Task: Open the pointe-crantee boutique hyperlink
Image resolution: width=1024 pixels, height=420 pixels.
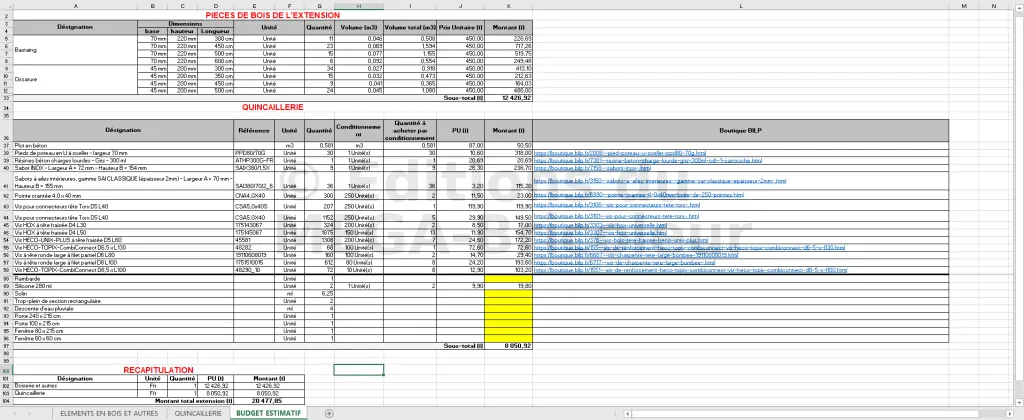Action: pos(639,195)
